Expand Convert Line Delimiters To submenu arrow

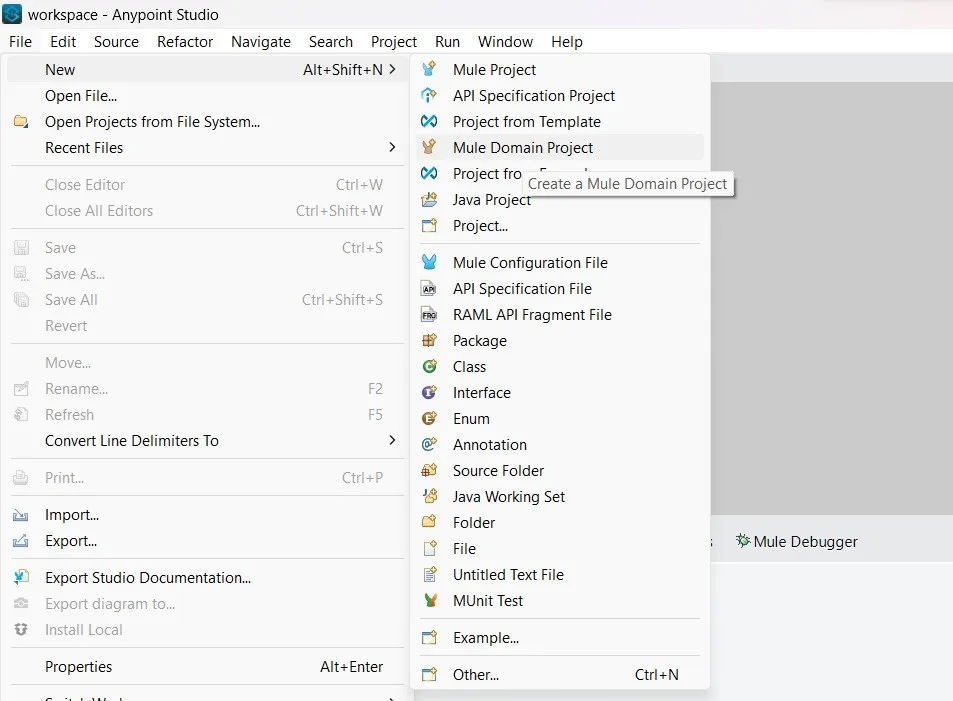point(392,440)
